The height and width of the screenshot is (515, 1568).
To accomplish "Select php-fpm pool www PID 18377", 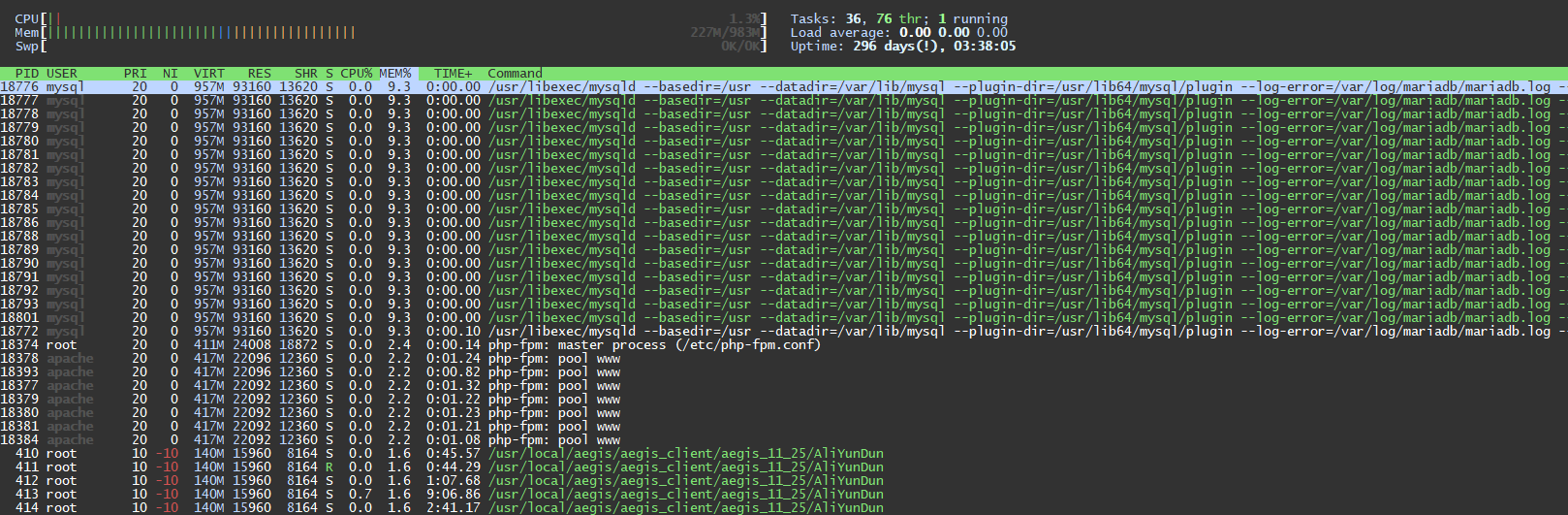I will (310, 386).
